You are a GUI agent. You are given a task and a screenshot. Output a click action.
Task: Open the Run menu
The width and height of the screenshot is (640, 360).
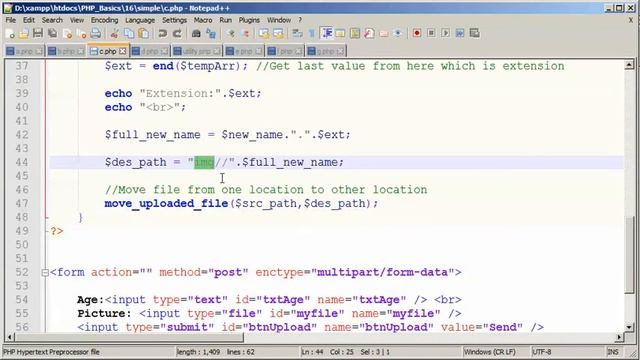coord(225,20)
